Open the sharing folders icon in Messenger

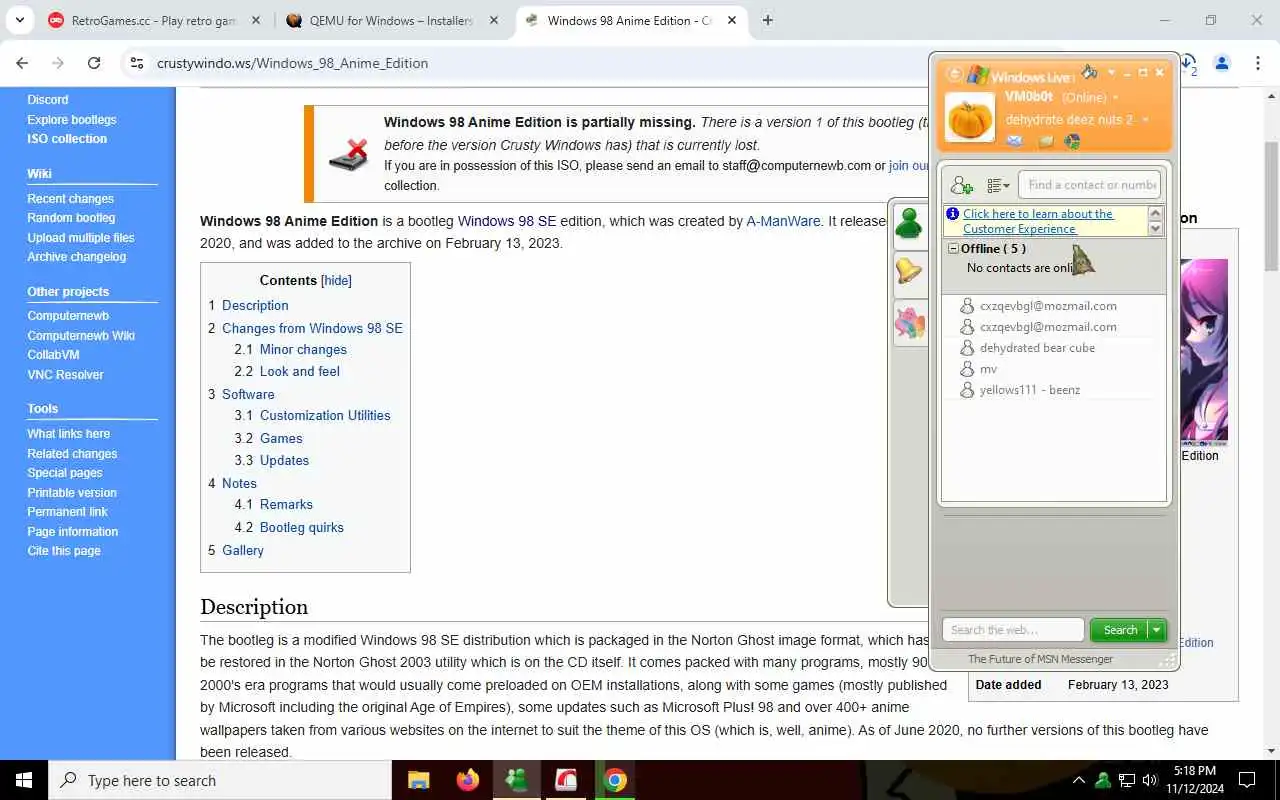coord(1045,142)
